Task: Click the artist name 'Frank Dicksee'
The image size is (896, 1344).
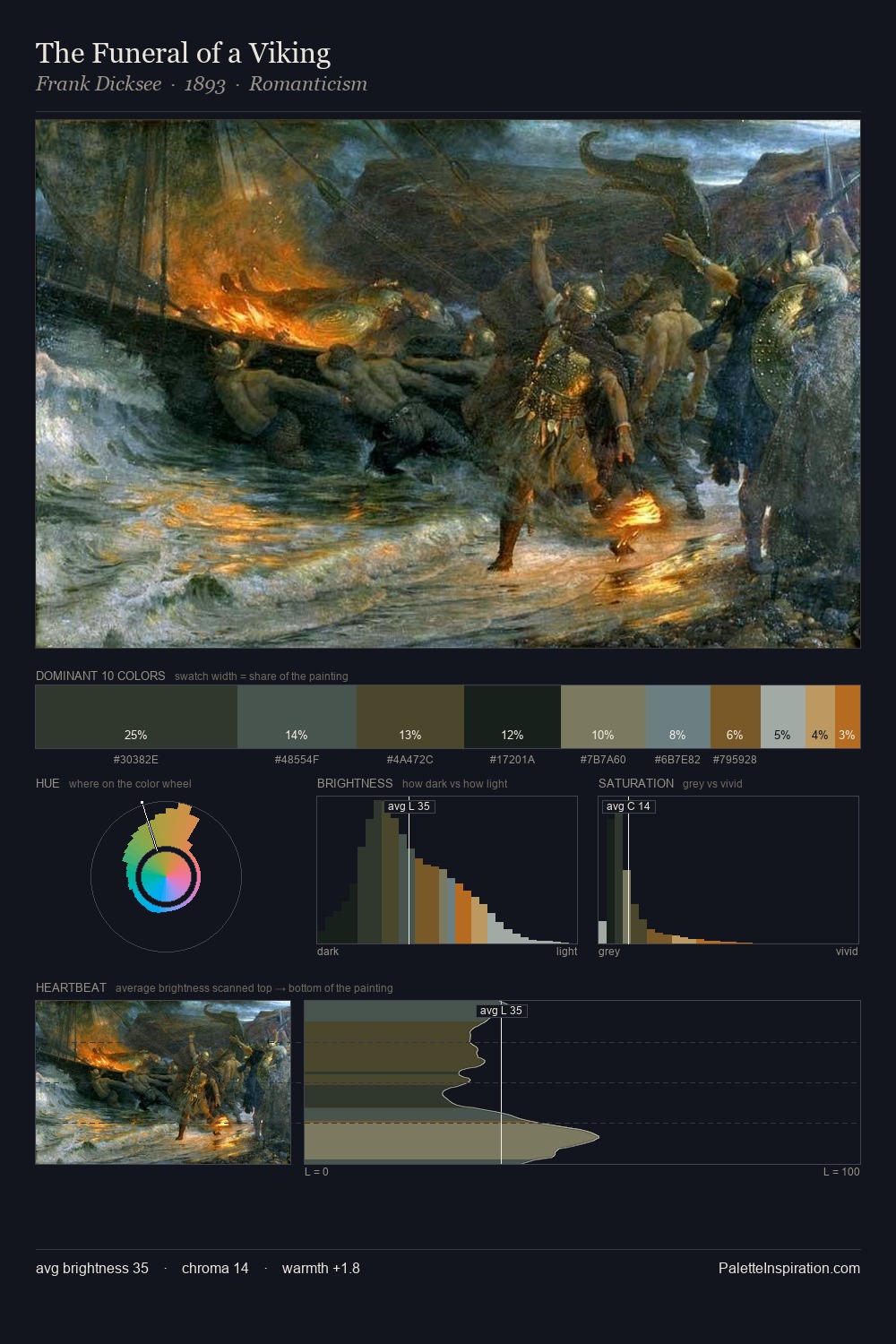Action: pyautogui.click(x=99, y=84)
